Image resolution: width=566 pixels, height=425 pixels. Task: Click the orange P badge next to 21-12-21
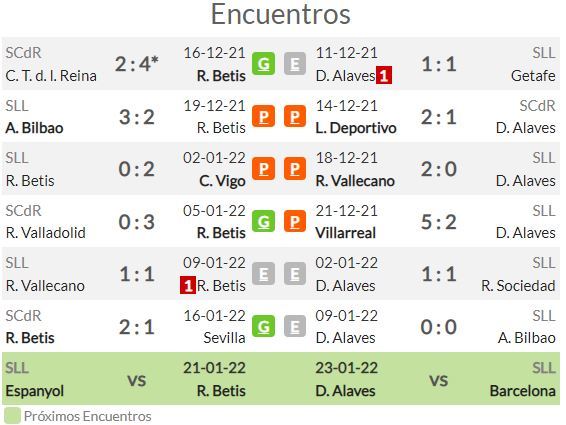tap(295, 221)
